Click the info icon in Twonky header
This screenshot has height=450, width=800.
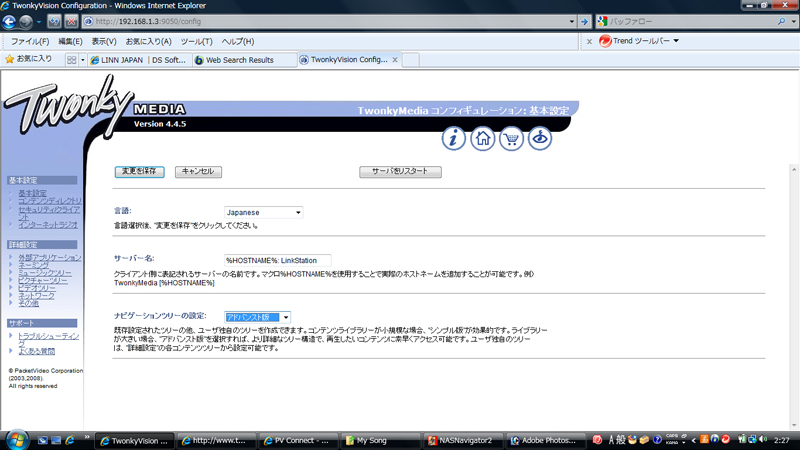point(454,139)
